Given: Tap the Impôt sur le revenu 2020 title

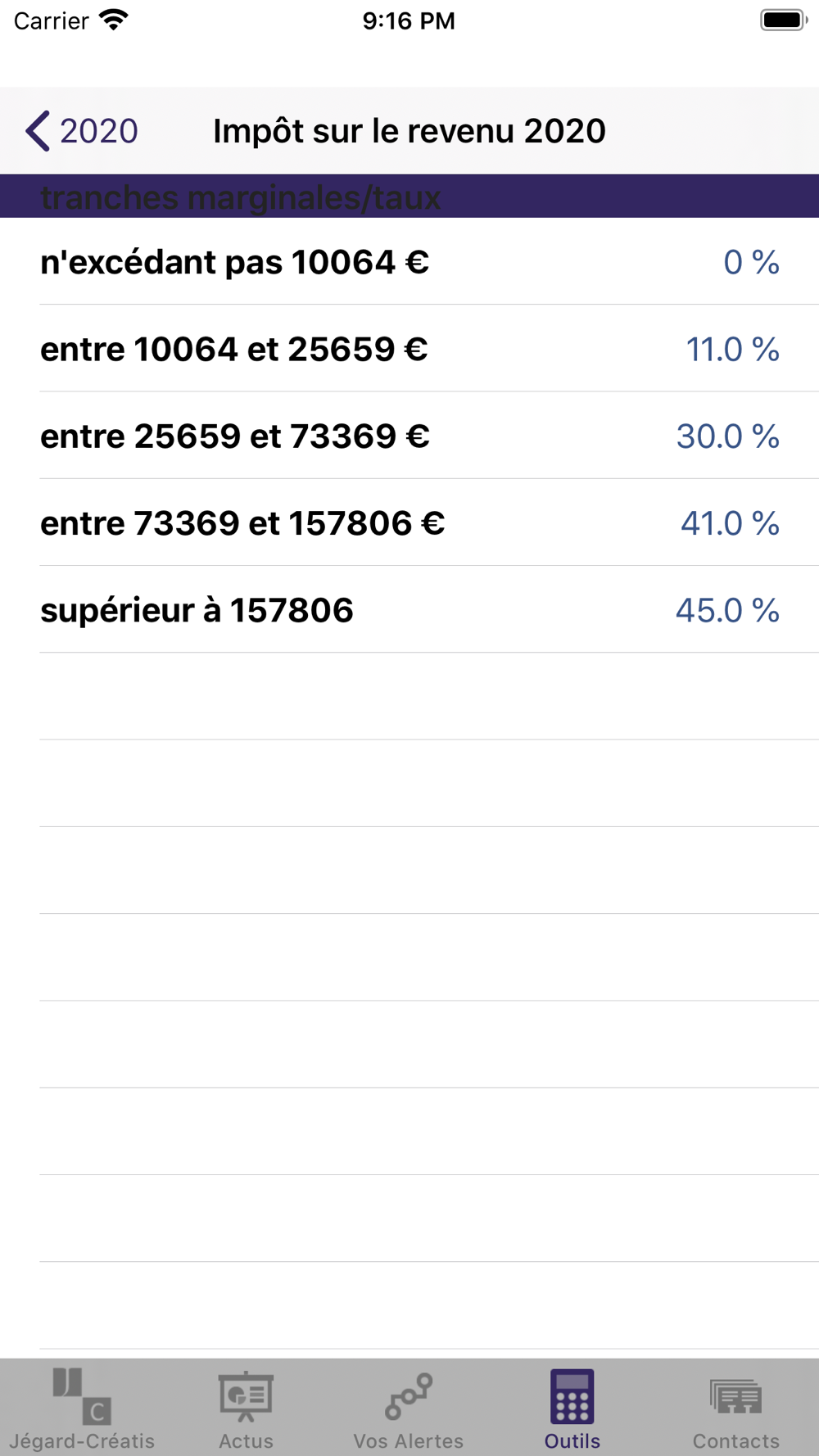Looking at the screenshot, I should (409, 131).
